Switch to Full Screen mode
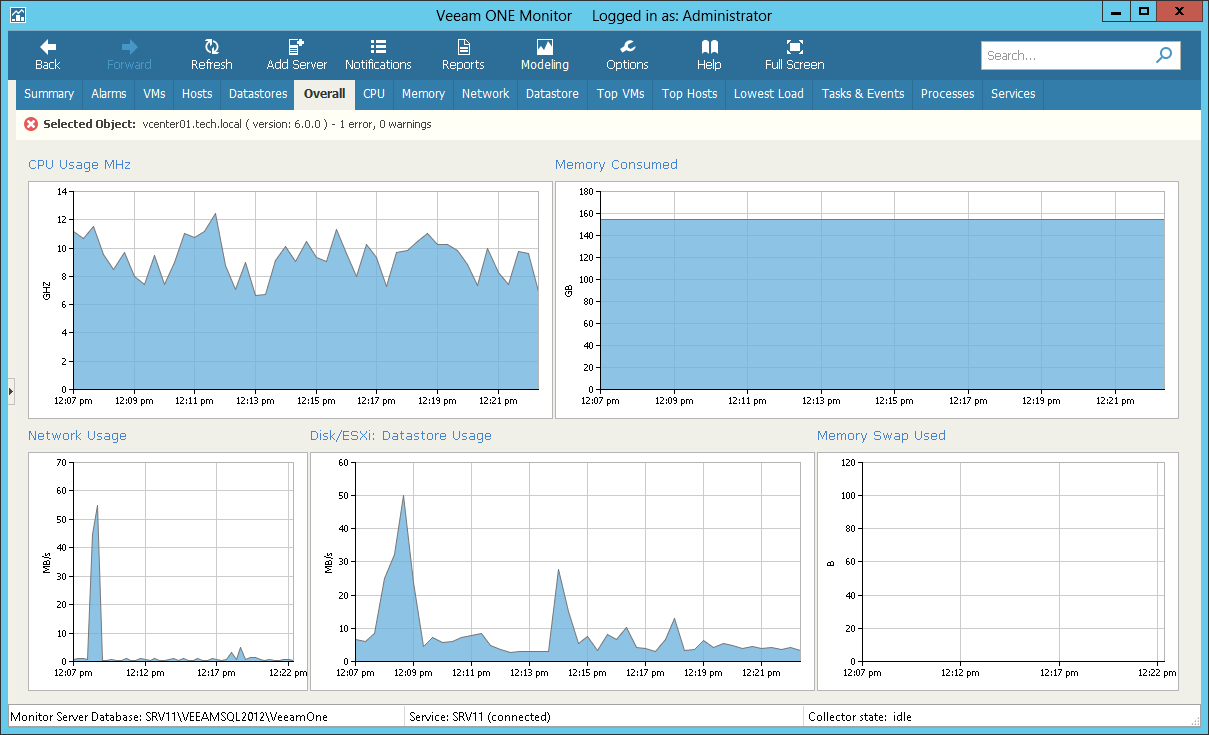This screenshot has width=1209, height=735. [794, 55]
